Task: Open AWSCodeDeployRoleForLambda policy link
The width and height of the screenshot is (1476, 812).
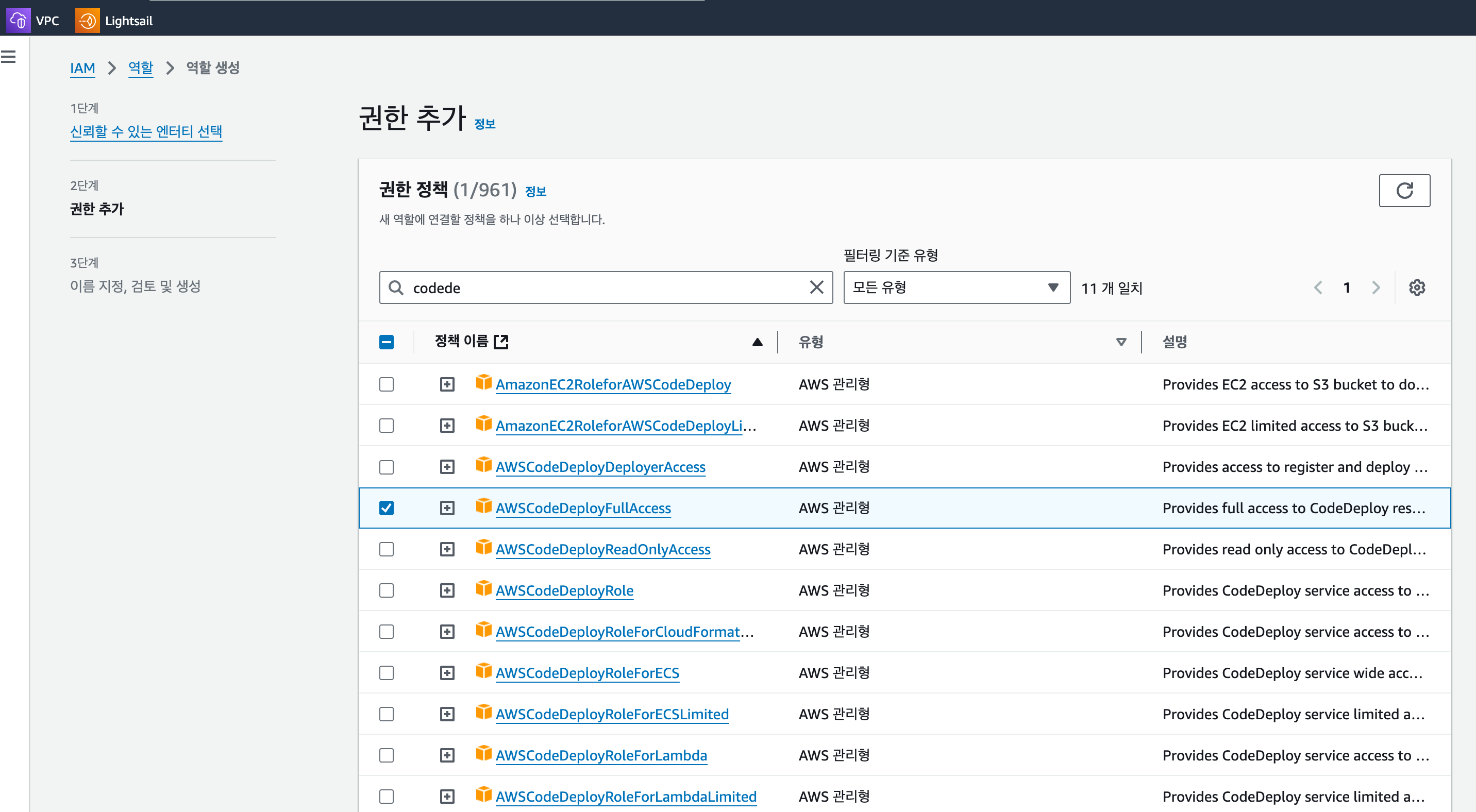Action: click(601, 755)
